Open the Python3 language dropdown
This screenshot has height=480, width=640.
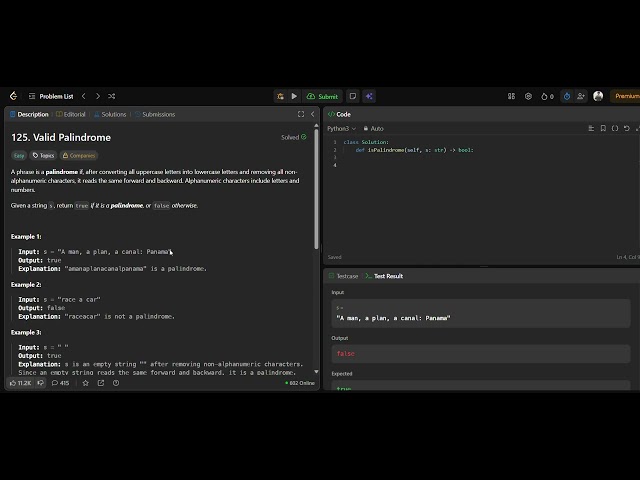coord(342,129)
